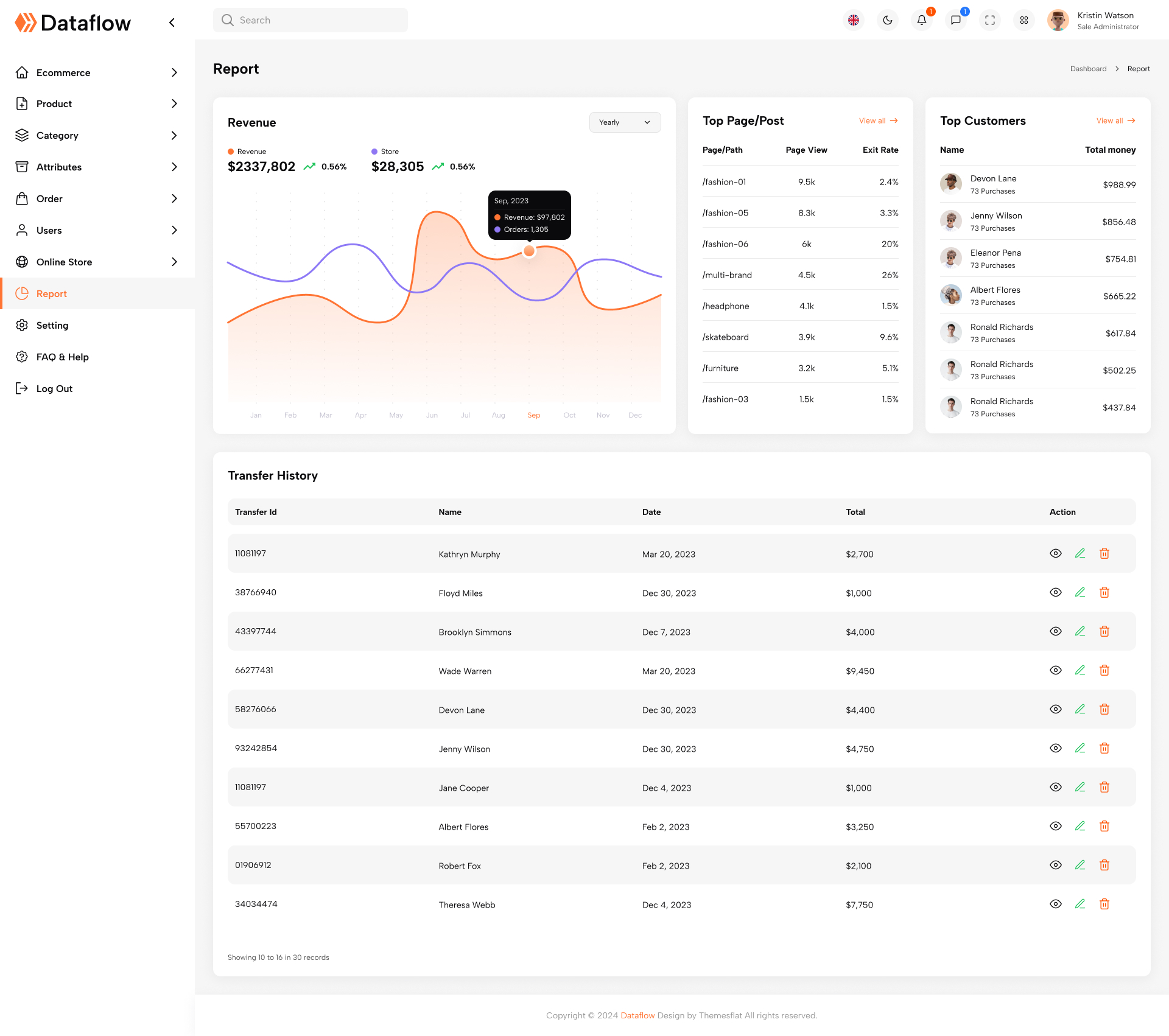1169x1036 pixels.
Task: Select the Report icon in the sidebar
Action: point(23,293)
